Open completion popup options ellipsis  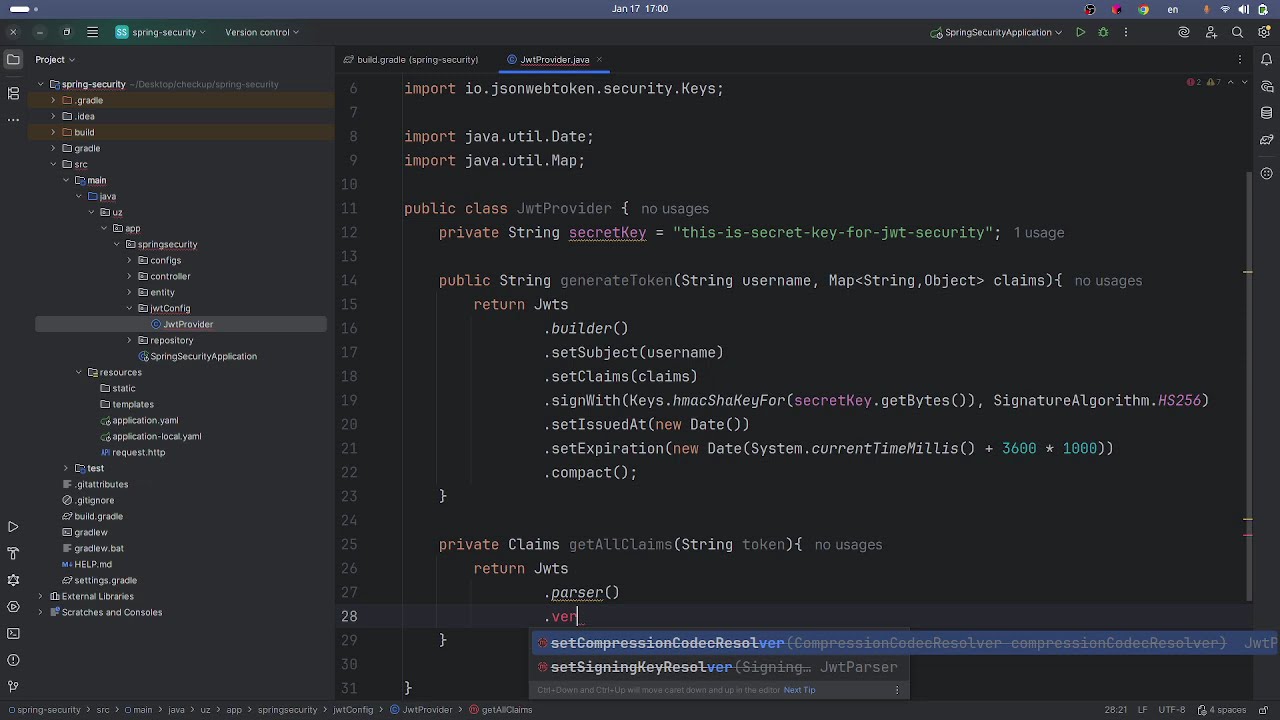tap(897, 690)
